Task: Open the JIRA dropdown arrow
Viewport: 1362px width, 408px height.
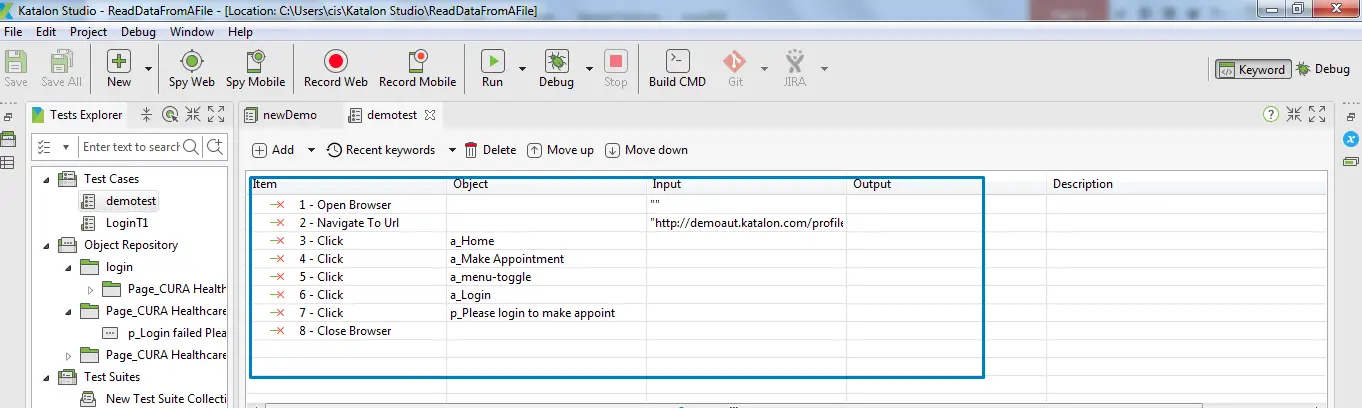Action: click(825, 69)
